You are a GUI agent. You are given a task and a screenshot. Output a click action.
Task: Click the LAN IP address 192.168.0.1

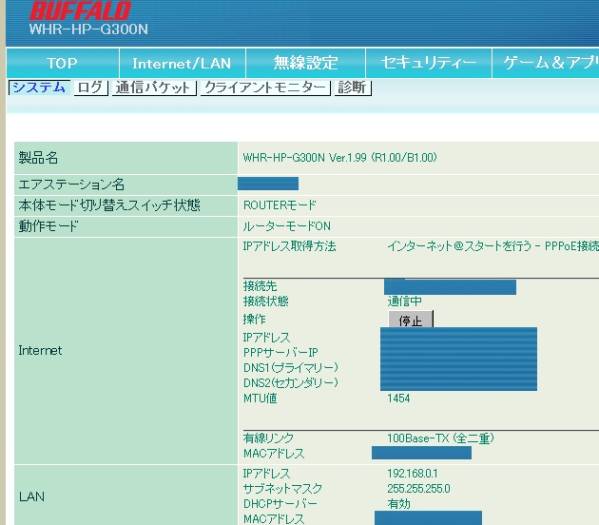click(x=413, y=473)
